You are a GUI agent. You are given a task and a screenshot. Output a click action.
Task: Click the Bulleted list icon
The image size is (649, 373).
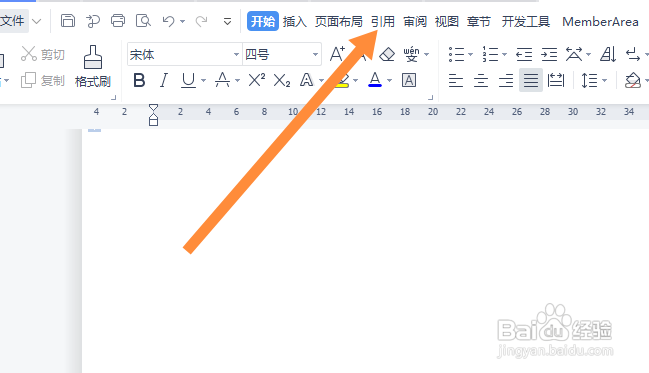[456, 54]
